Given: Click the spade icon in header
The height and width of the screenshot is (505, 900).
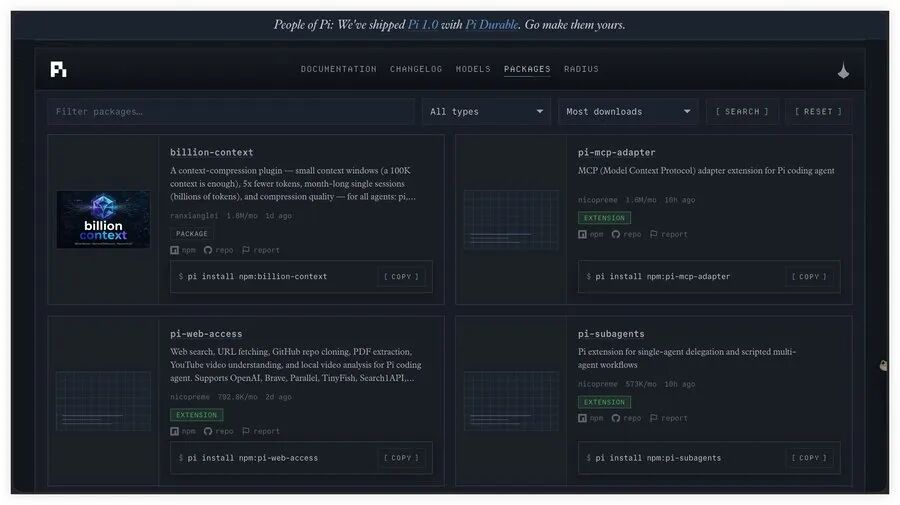Looking at the screenshot, I should click(x=843, y=71).
